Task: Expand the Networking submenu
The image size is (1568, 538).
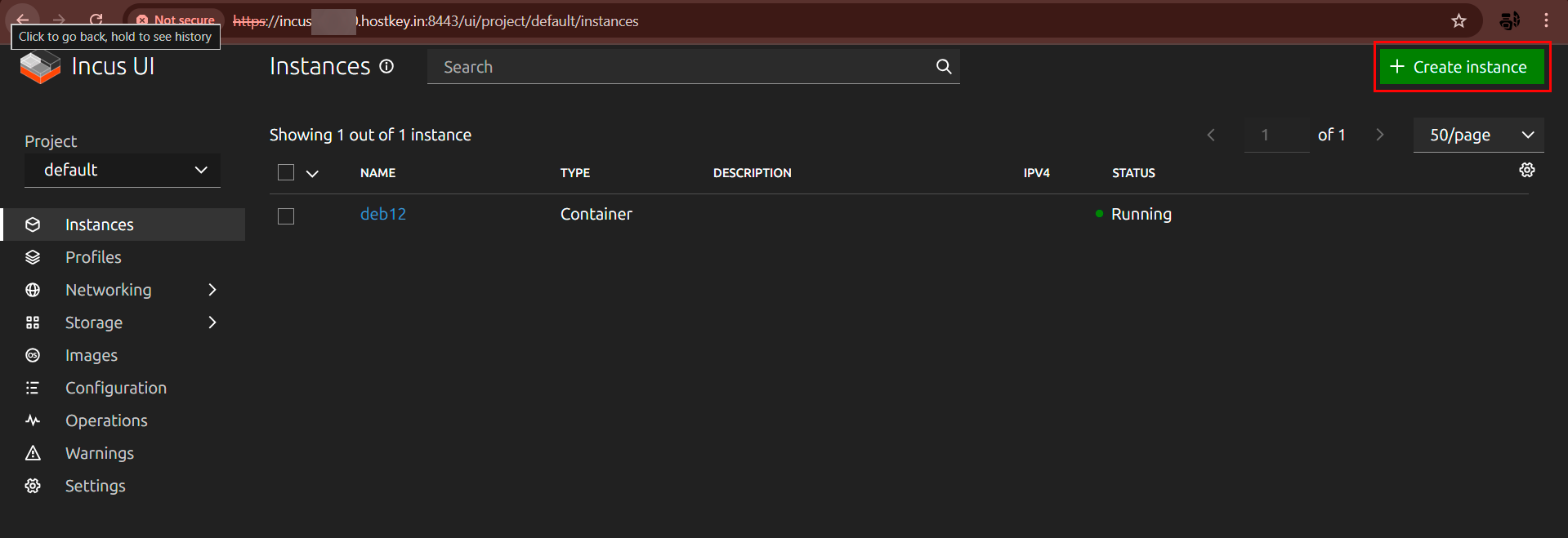Action: coord(212,290)
